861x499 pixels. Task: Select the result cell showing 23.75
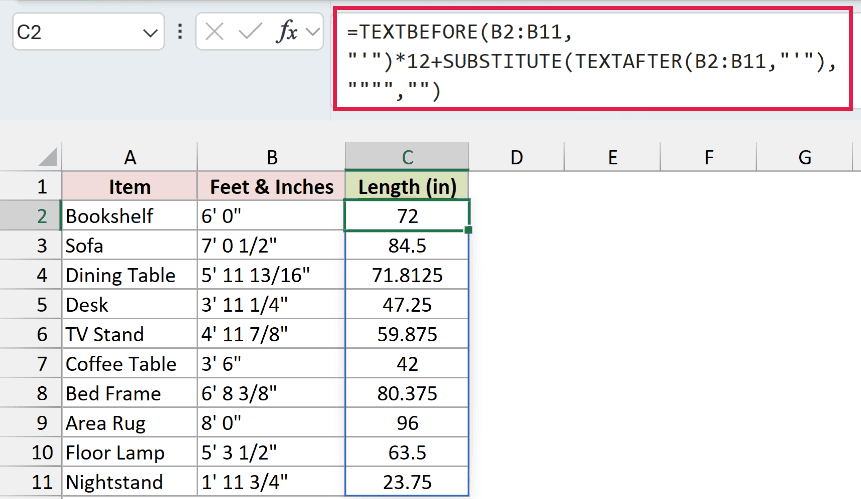[x=407, y=482]
